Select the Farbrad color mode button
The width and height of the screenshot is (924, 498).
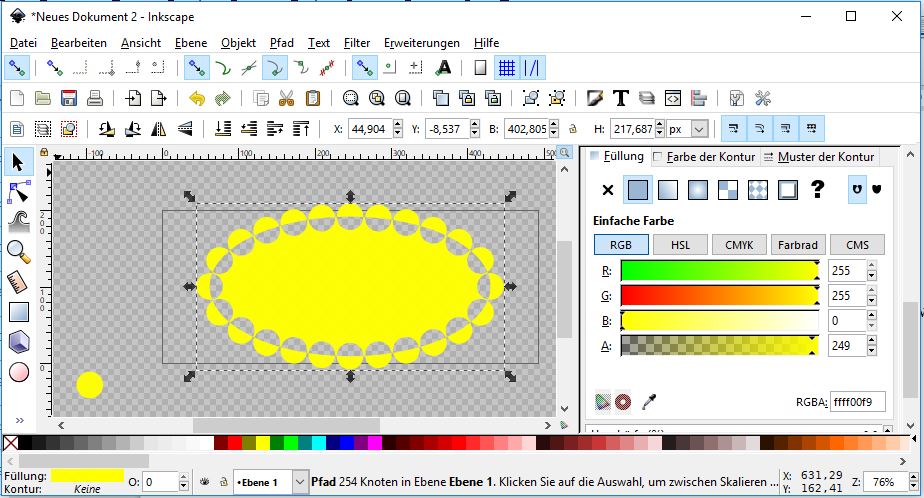[798, 245]
